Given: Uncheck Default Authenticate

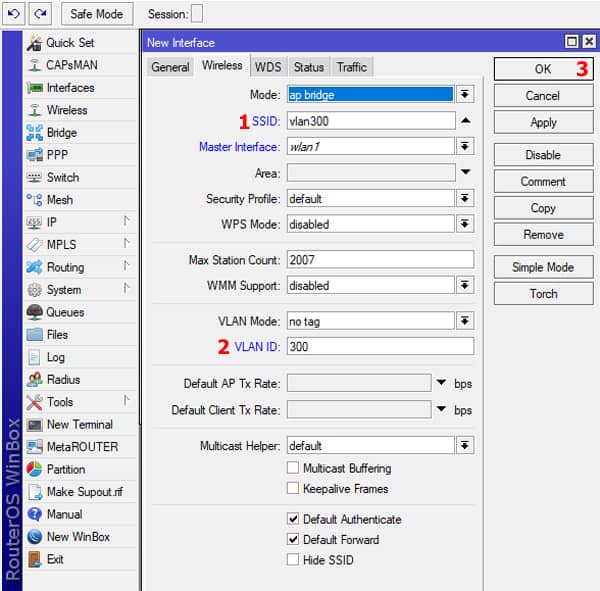Looking at the screenshot, I should 293,519.
